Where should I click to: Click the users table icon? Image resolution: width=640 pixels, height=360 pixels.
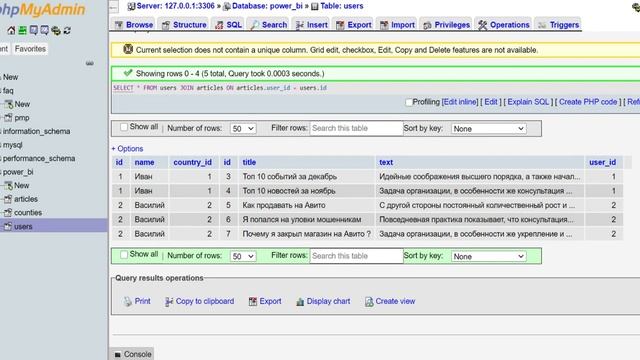pyautogui.click(x=8, y=226)
